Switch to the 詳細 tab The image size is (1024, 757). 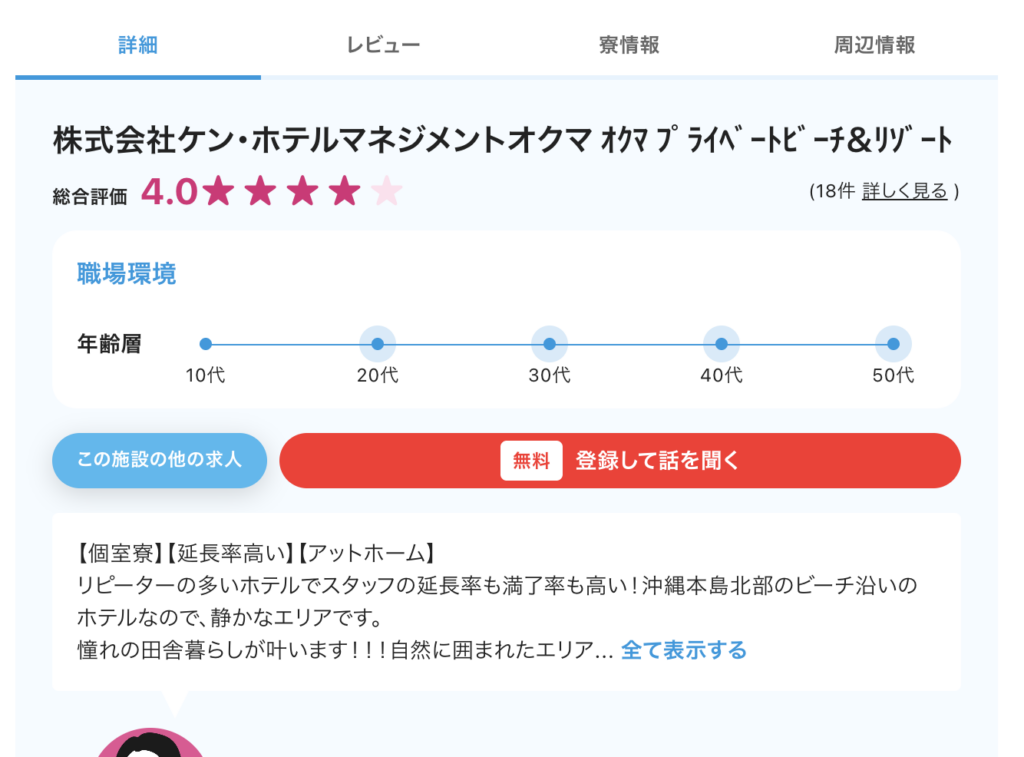coord(138,45)
